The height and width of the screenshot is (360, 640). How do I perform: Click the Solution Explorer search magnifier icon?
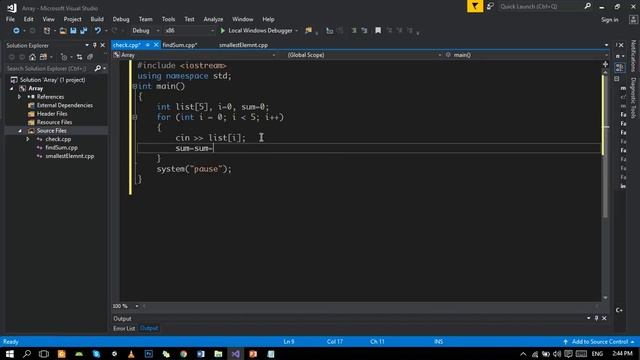98,69
